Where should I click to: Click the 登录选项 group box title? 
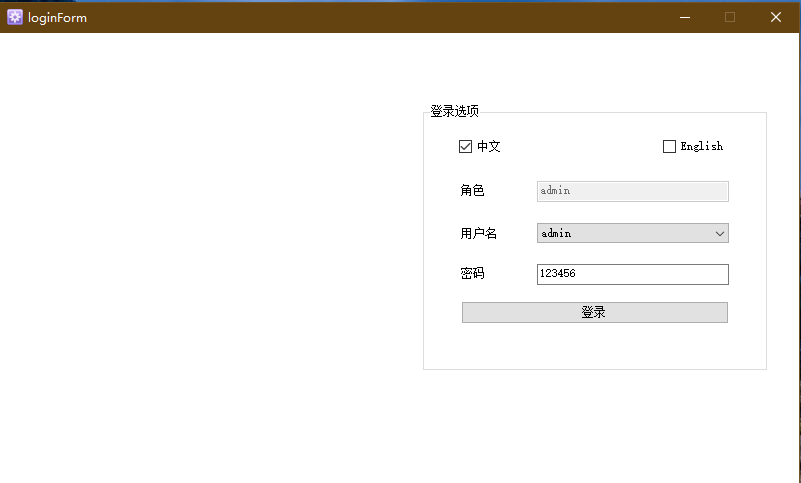click(x=454, y=112)
